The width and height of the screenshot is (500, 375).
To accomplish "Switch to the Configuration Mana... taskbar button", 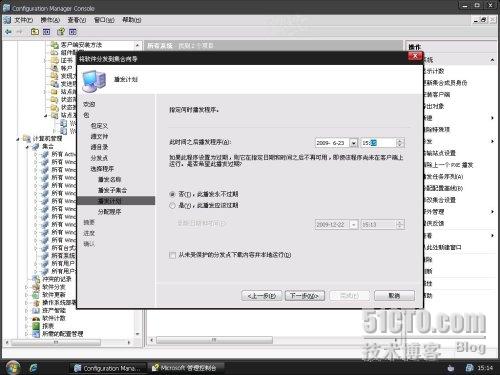I will 107,368.
